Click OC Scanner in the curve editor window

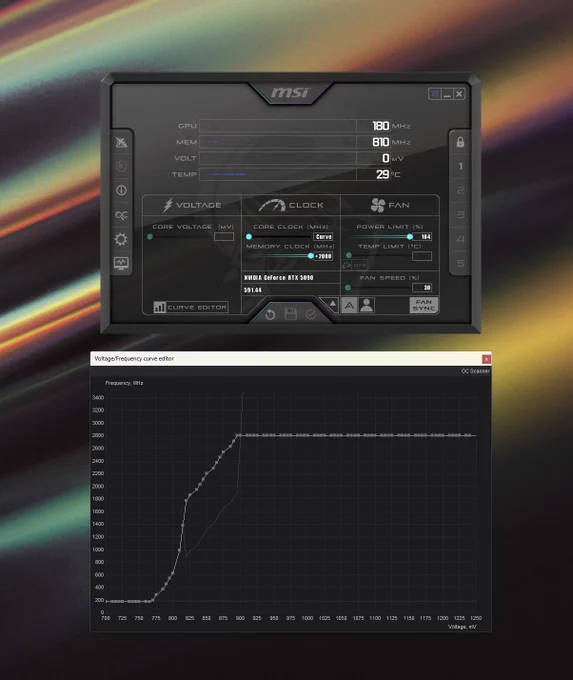click(x=475, y=371)
